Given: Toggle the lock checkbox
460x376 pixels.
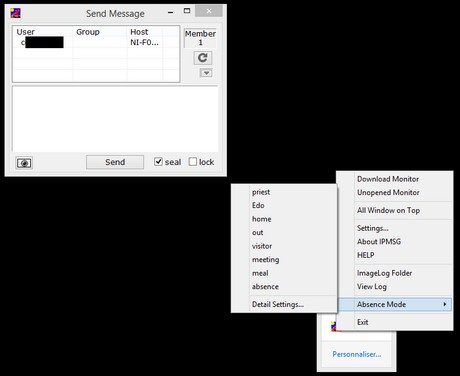Looking at the screenshot, I should point(193,162).
